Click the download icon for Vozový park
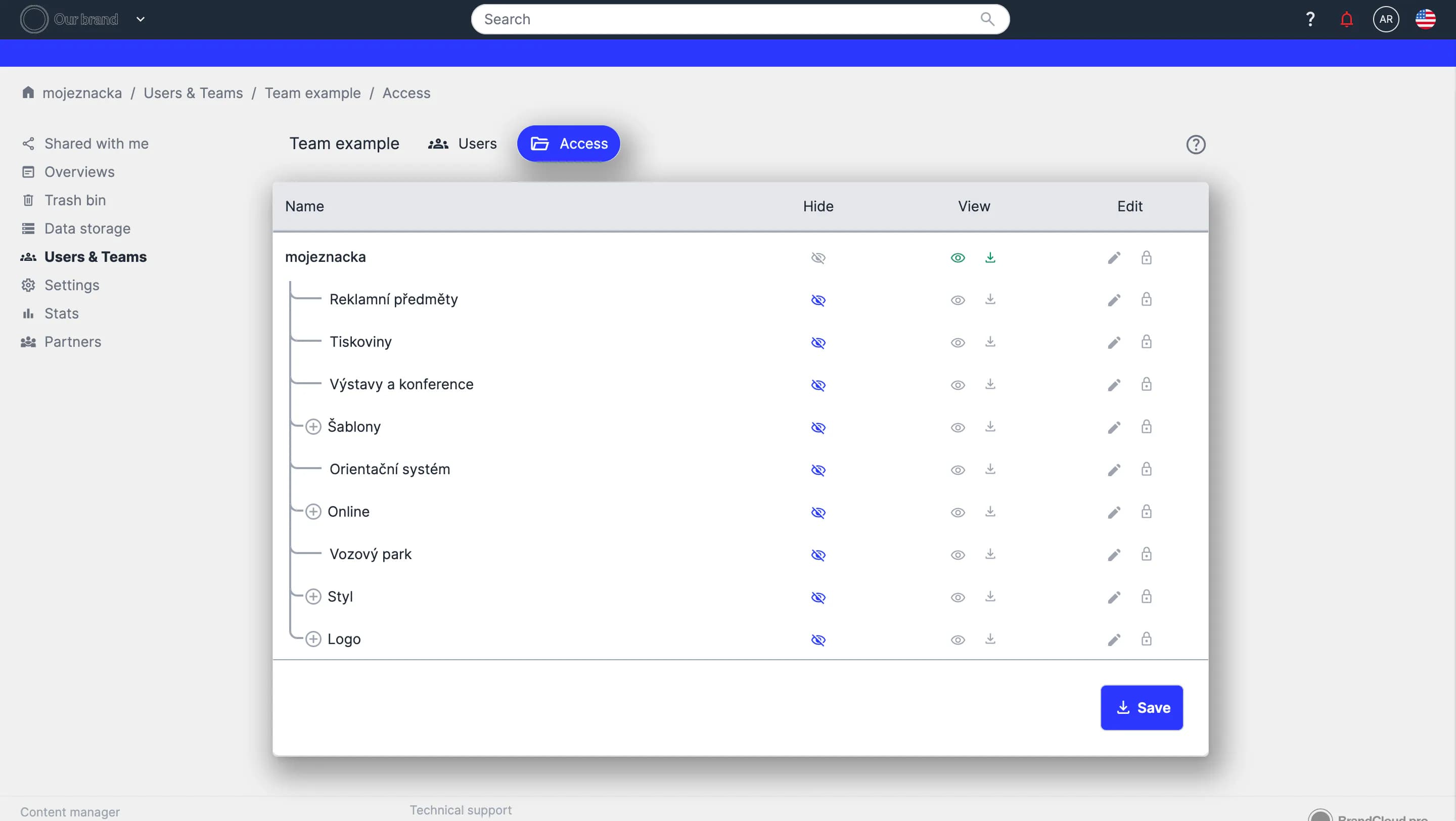 (x=990, y=554)
